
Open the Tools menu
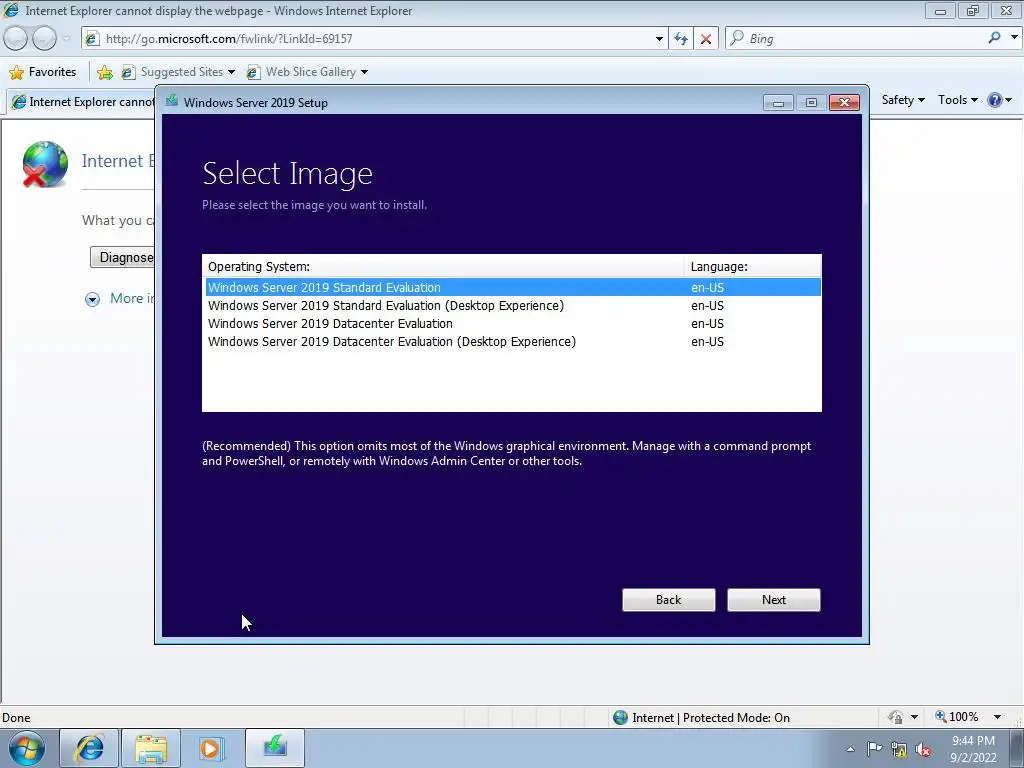pos(957,100)
